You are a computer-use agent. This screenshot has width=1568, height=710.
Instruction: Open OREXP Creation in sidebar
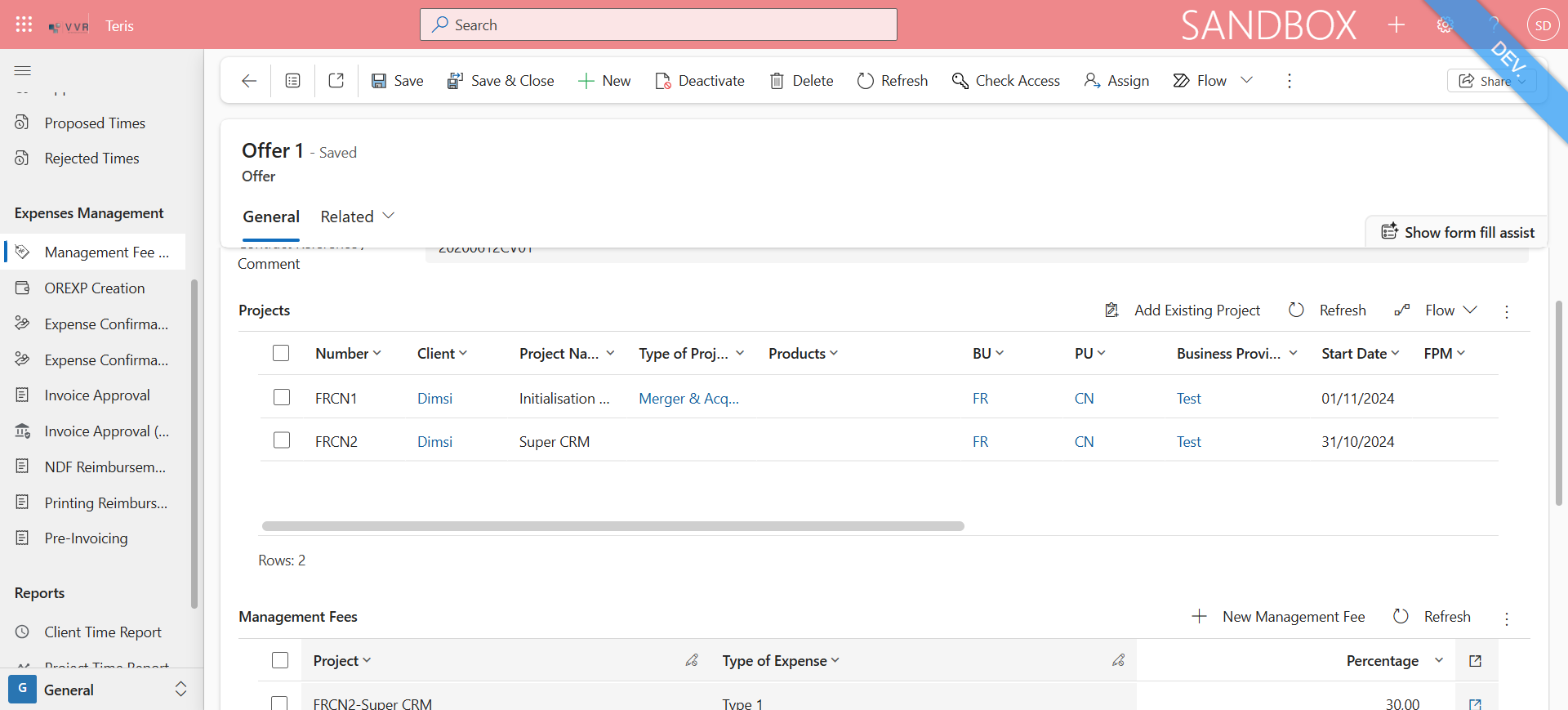[x=95, y=288]
